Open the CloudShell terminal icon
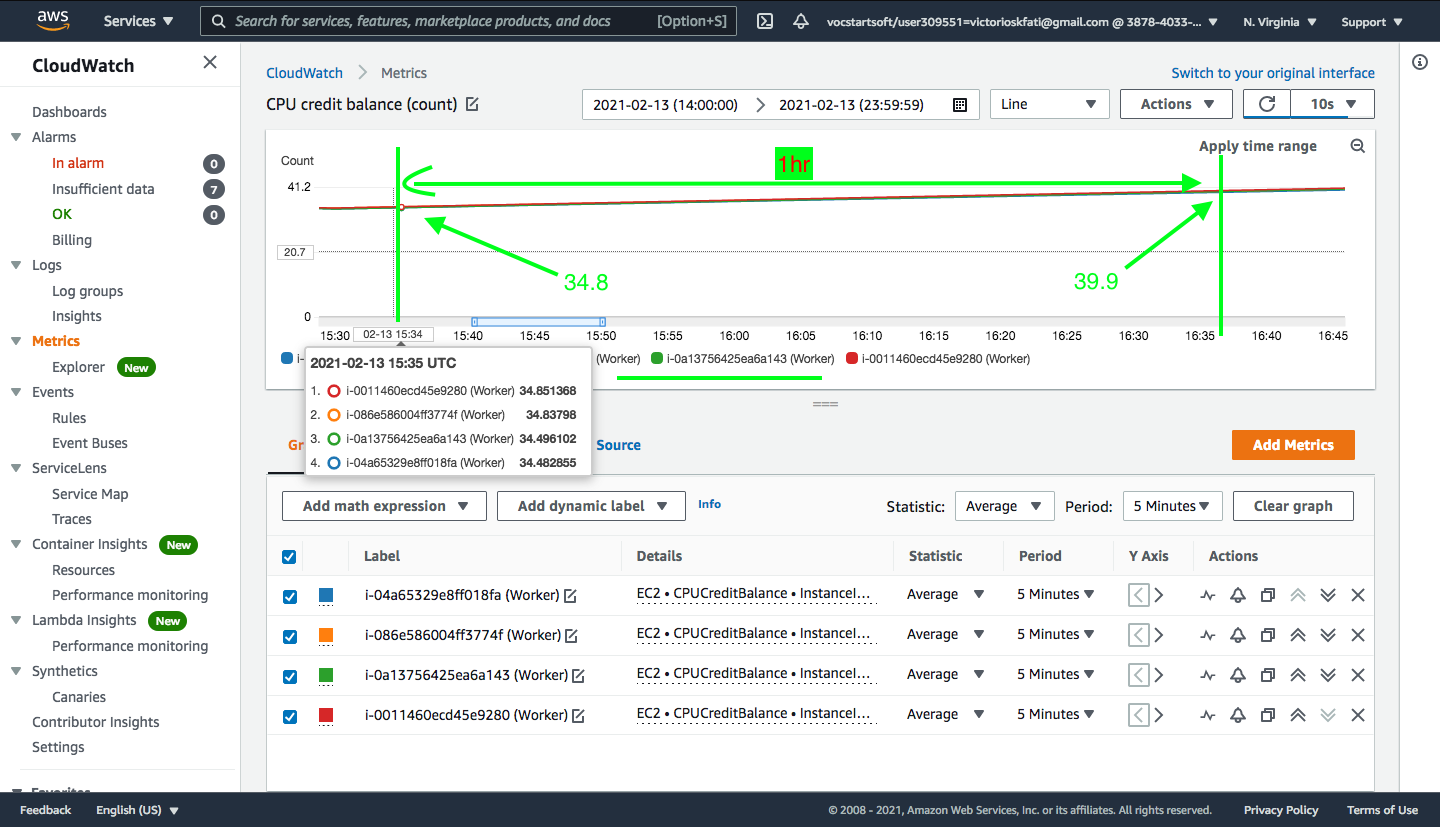The height and width of the screenshot is (827, 1440). pyautogui.click(x=765, y=21)
